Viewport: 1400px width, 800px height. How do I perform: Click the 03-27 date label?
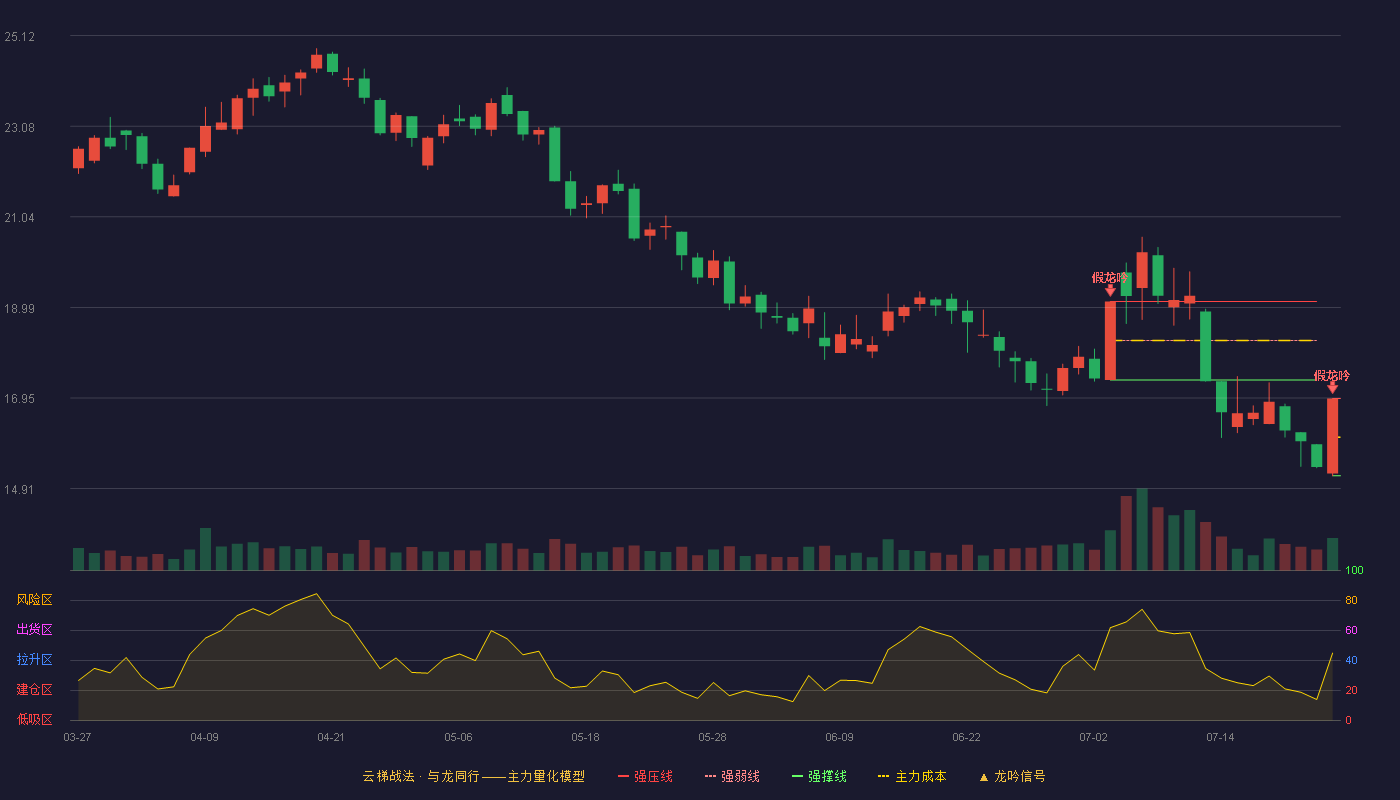[77, 737]
